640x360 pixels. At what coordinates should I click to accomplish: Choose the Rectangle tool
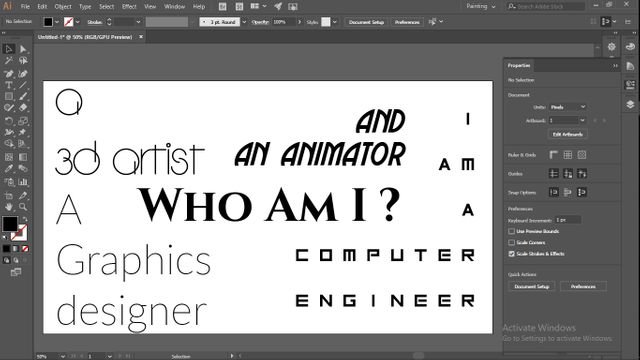9,97
